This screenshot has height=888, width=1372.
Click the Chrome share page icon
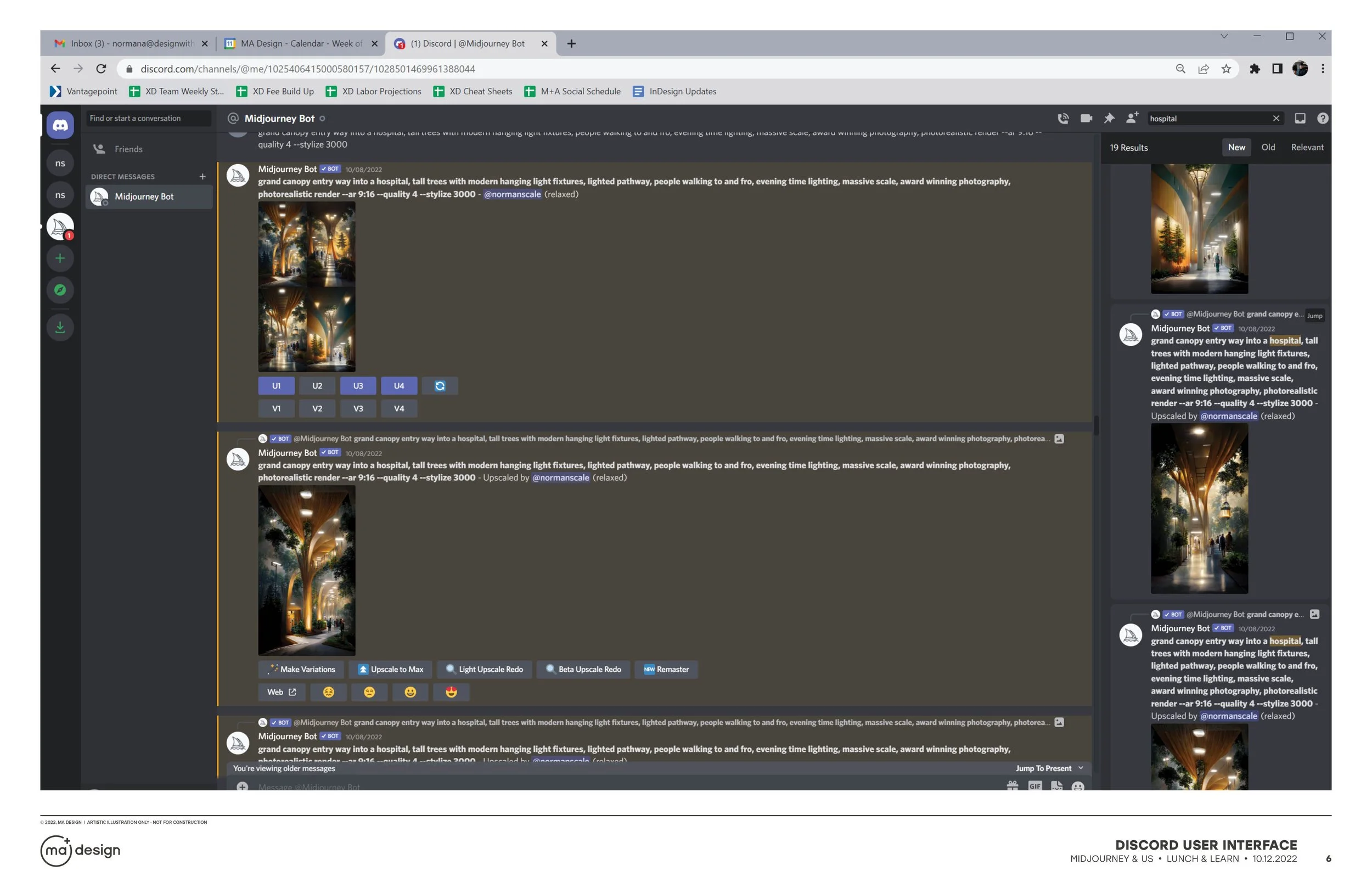tap(1203, 69)
